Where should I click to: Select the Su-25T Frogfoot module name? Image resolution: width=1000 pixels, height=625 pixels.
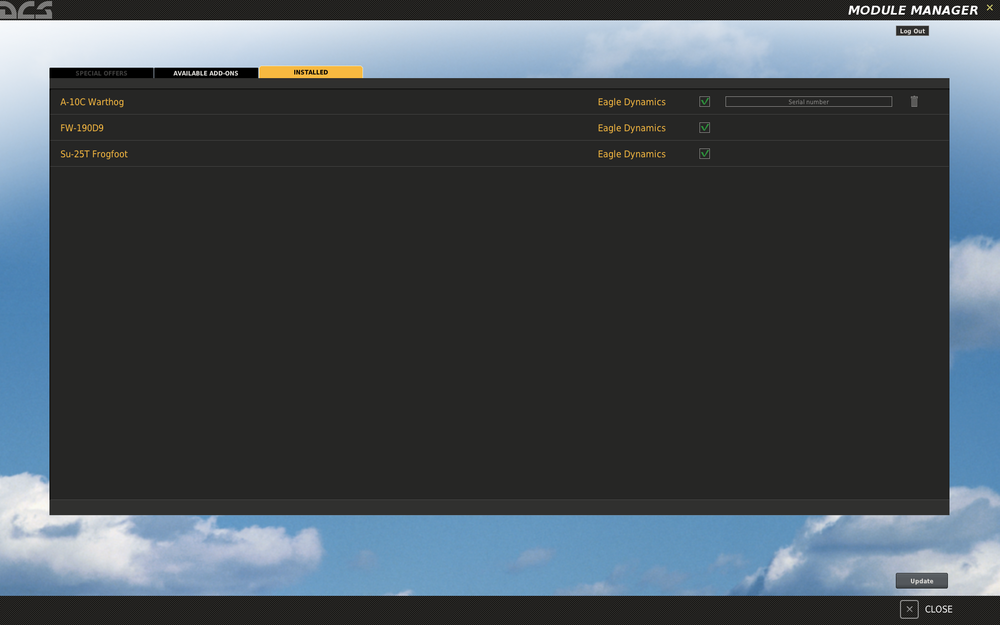click(94, 154)
